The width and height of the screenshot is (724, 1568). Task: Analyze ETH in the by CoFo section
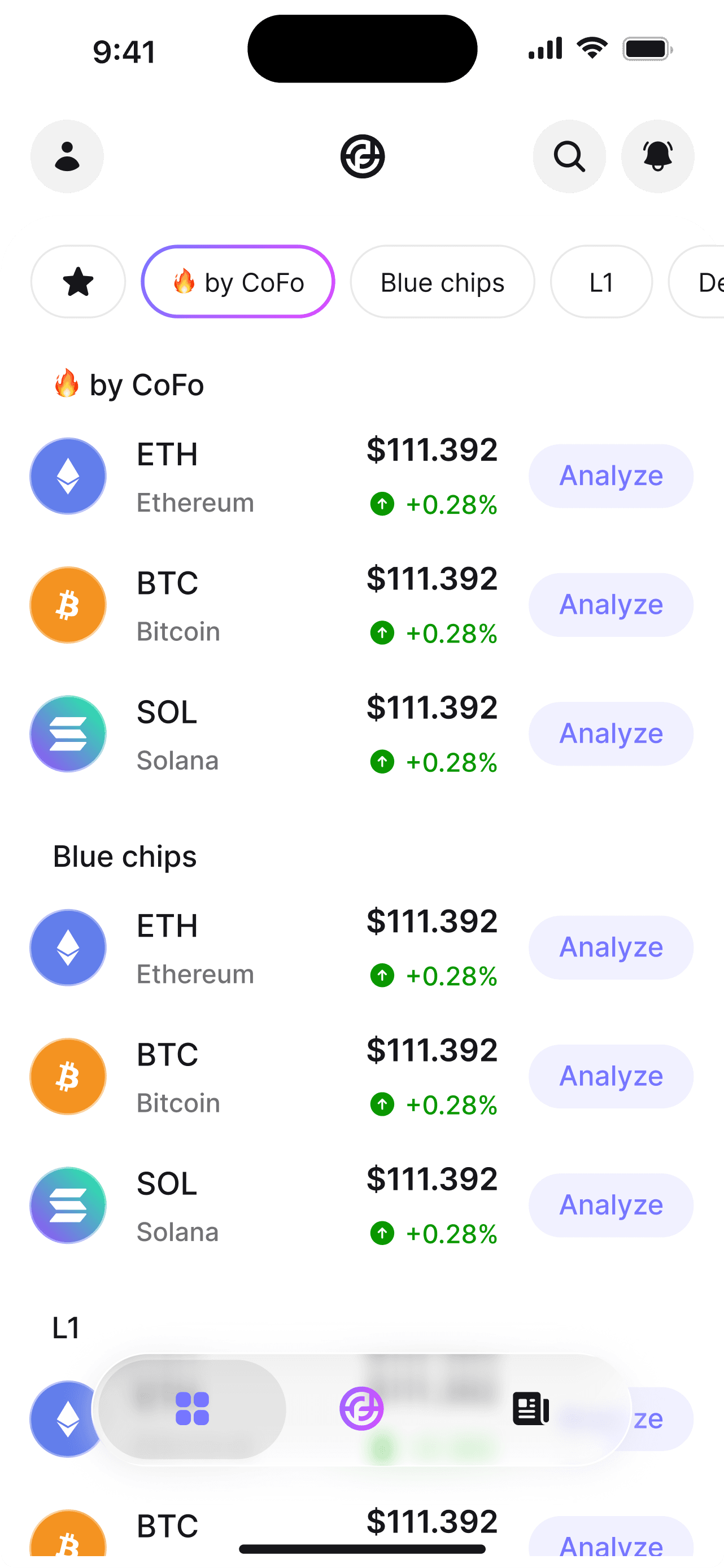(x=610, y=476)
